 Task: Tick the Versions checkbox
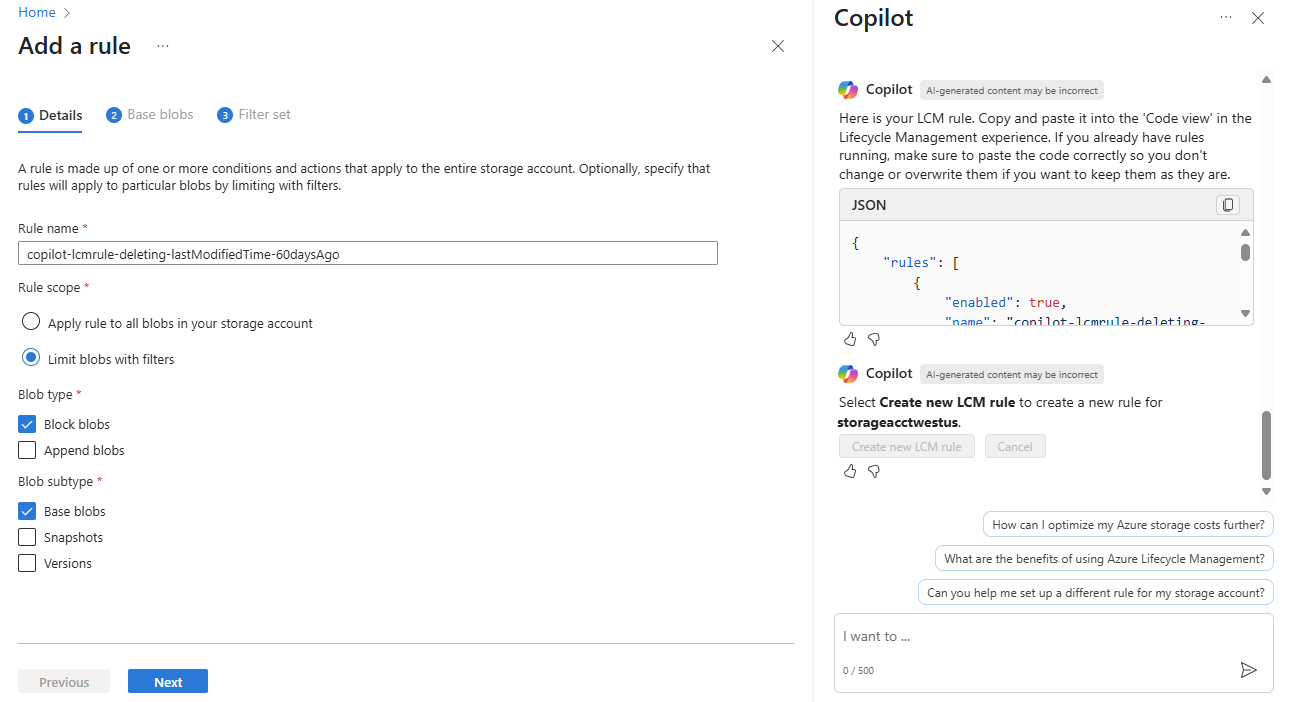pyautogui.click(x=28, y=563)
